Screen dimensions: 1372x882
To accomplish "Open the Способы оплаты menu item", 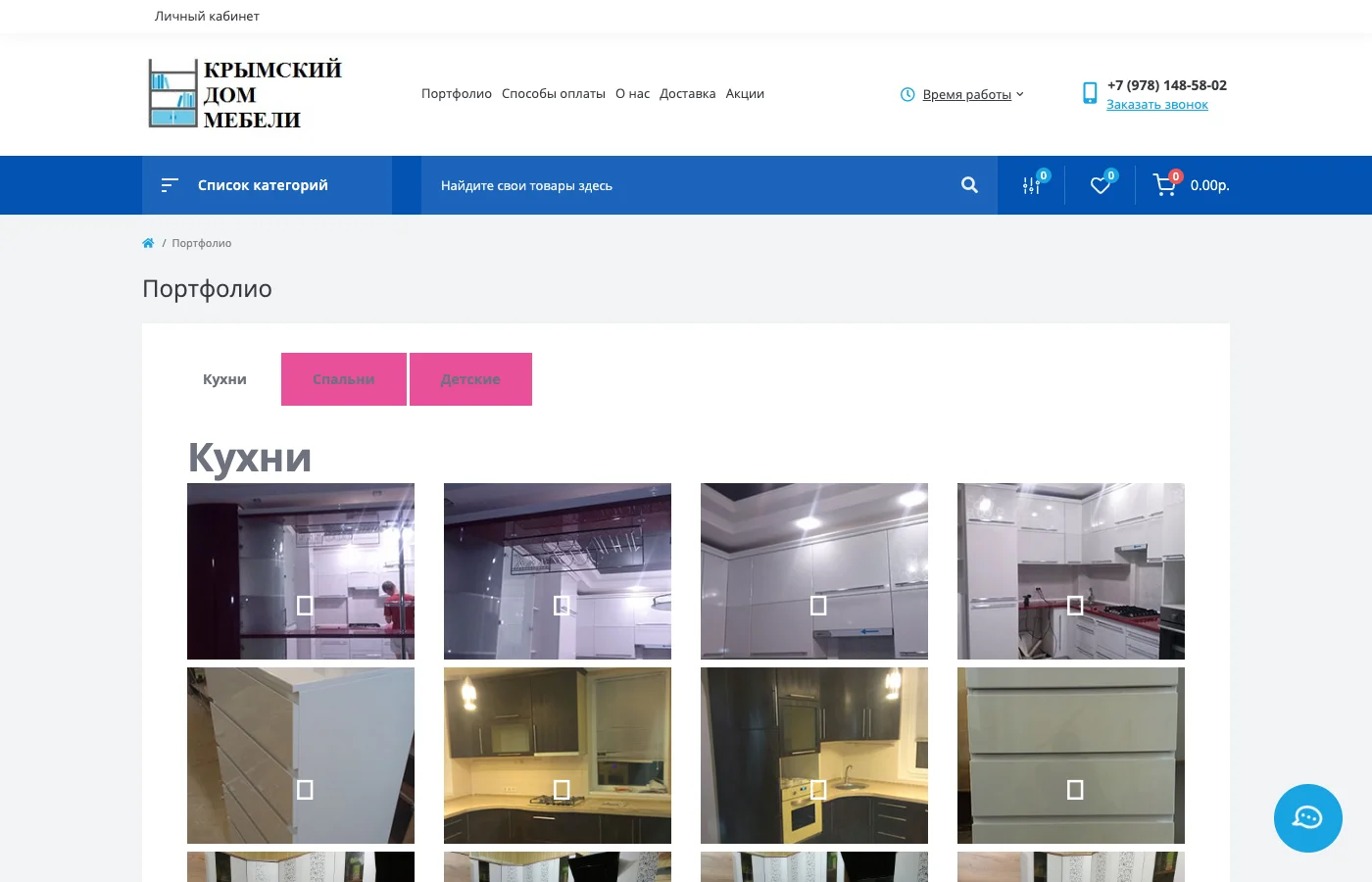I will [553, 94].
